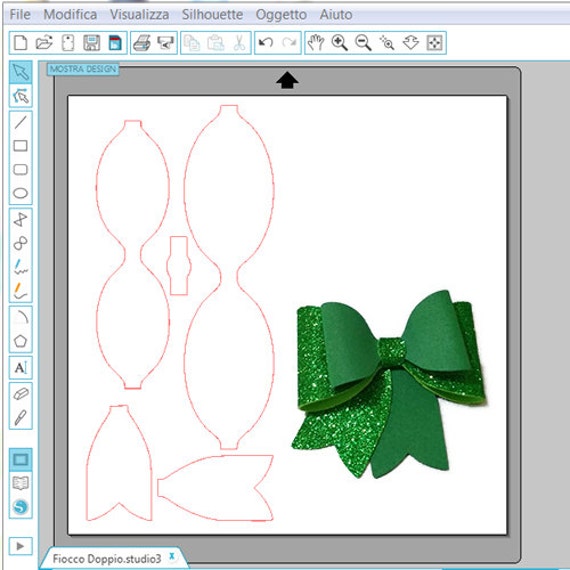
Task: Select the edit points tool
Action: 21,96
